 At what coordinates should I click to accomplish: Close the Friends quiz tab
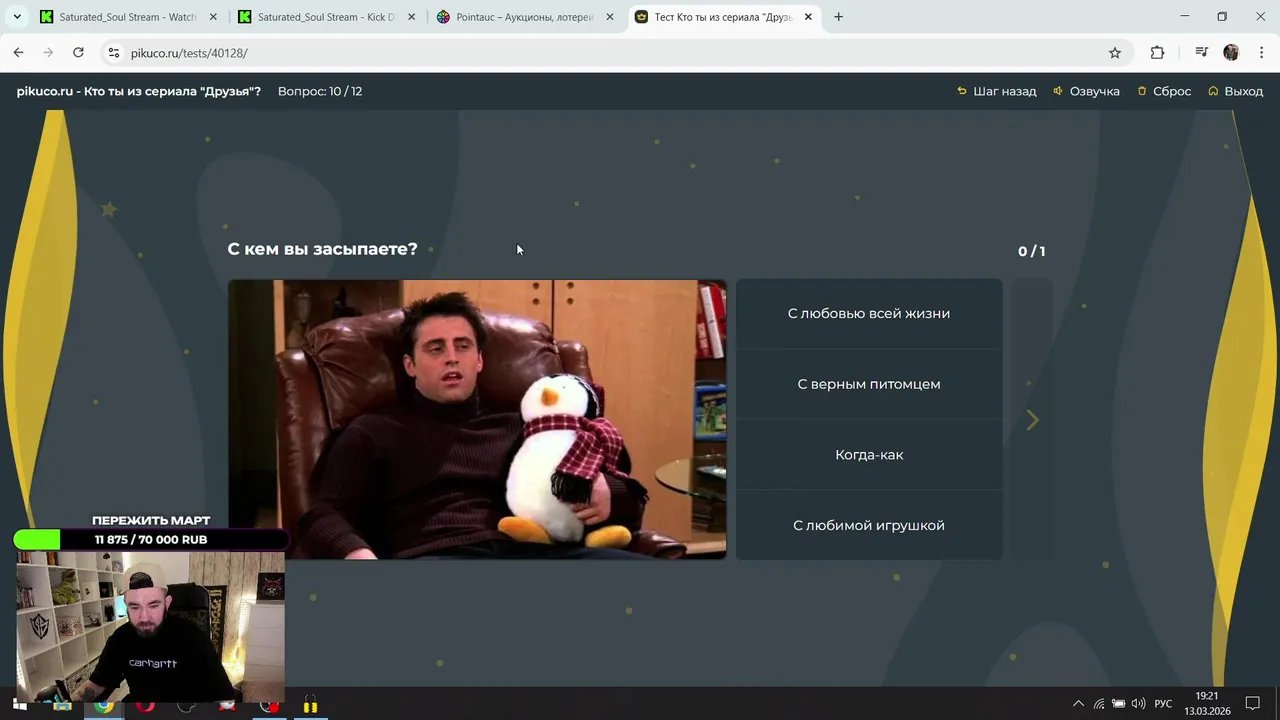click(808, 17)
